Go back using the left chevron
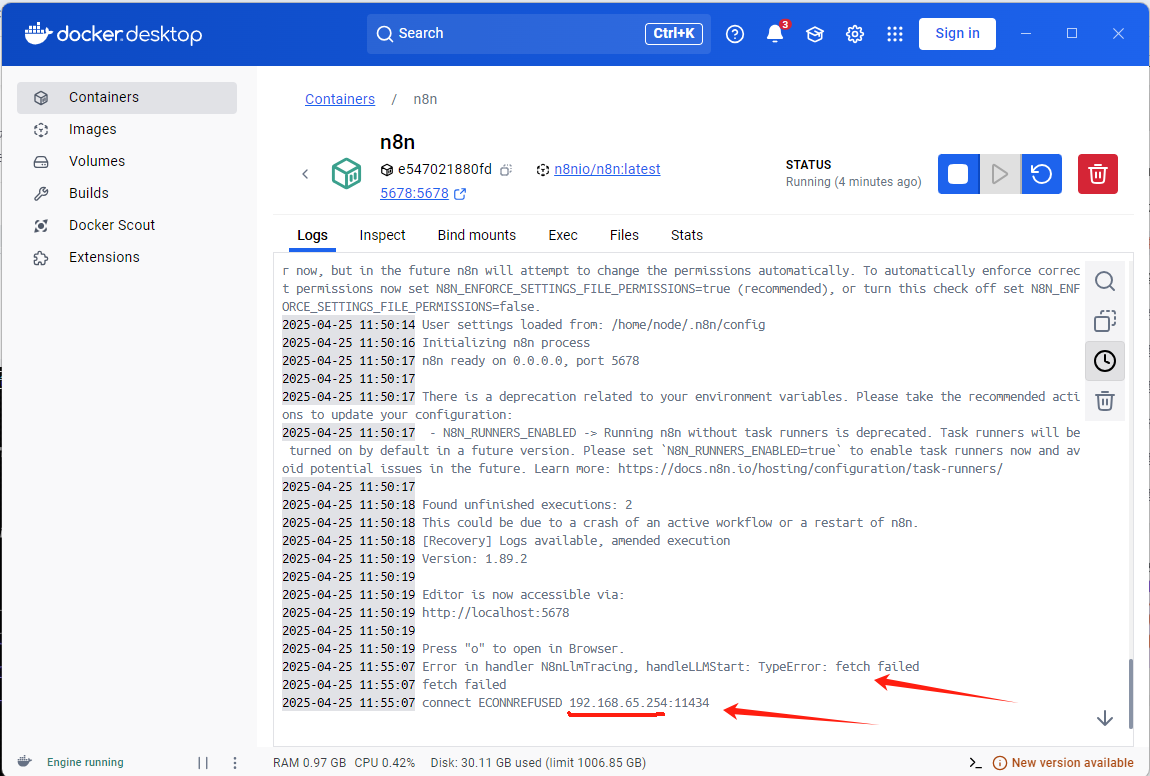 pos(305,174)
